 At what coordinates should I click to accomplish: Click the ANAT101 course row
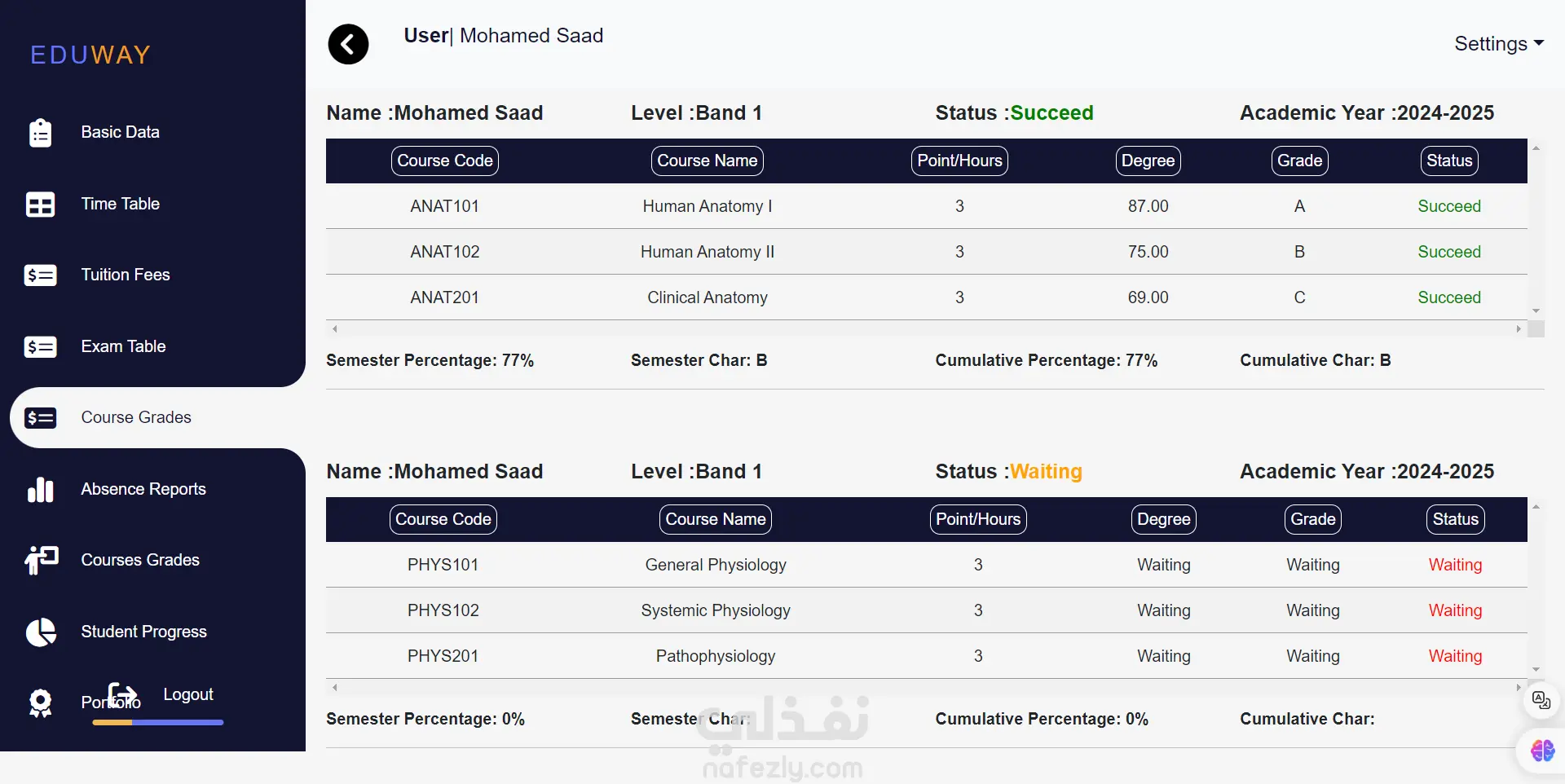click(444, 206)
